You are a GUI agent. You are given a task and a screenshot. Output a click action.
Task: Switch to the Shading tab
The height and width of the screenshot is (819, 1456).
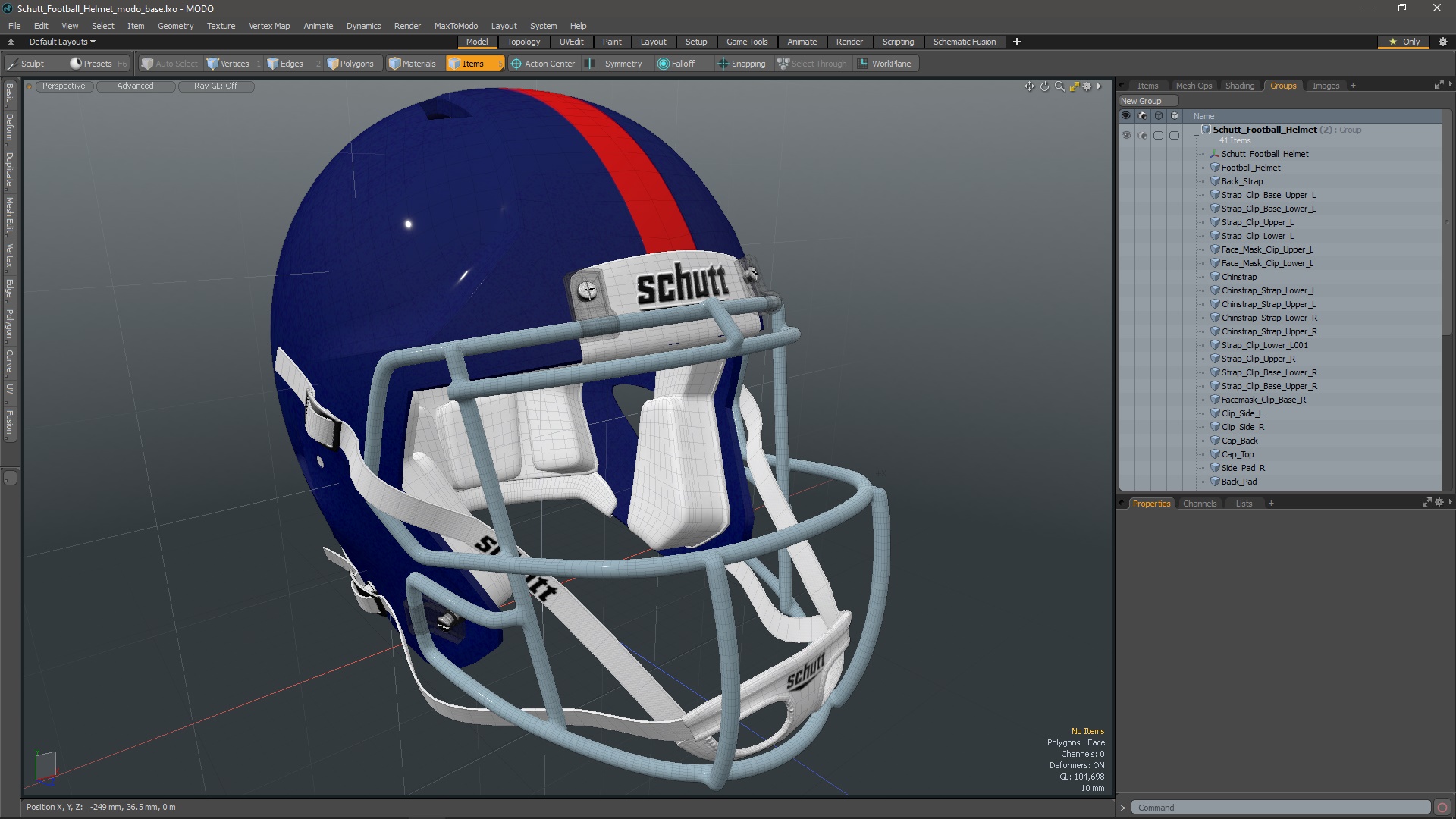pos(1239,86)
